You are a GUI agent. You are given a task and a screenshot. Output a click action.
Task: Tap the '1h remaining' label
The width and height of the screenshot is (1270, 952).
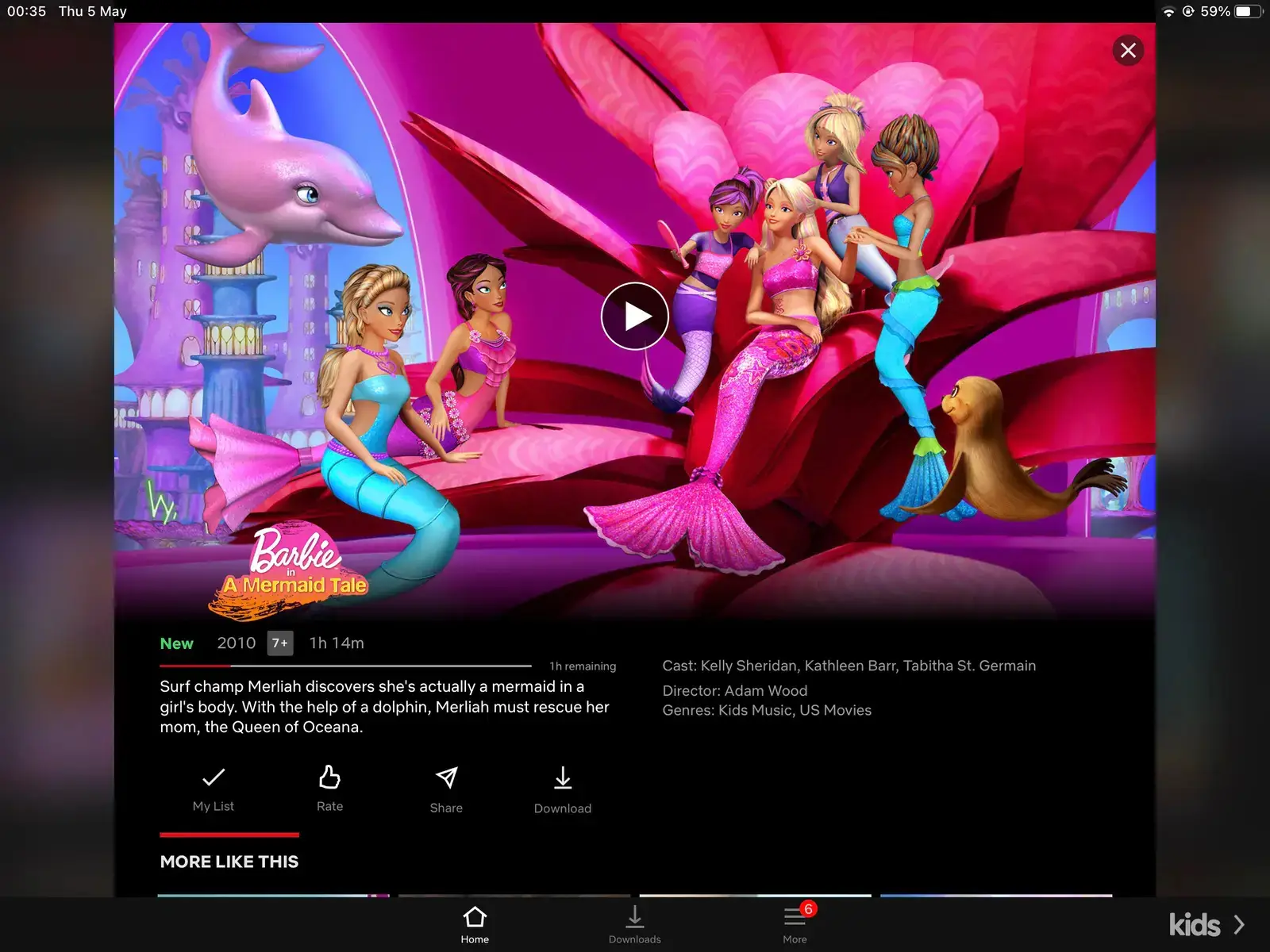(x=583, y=666)
